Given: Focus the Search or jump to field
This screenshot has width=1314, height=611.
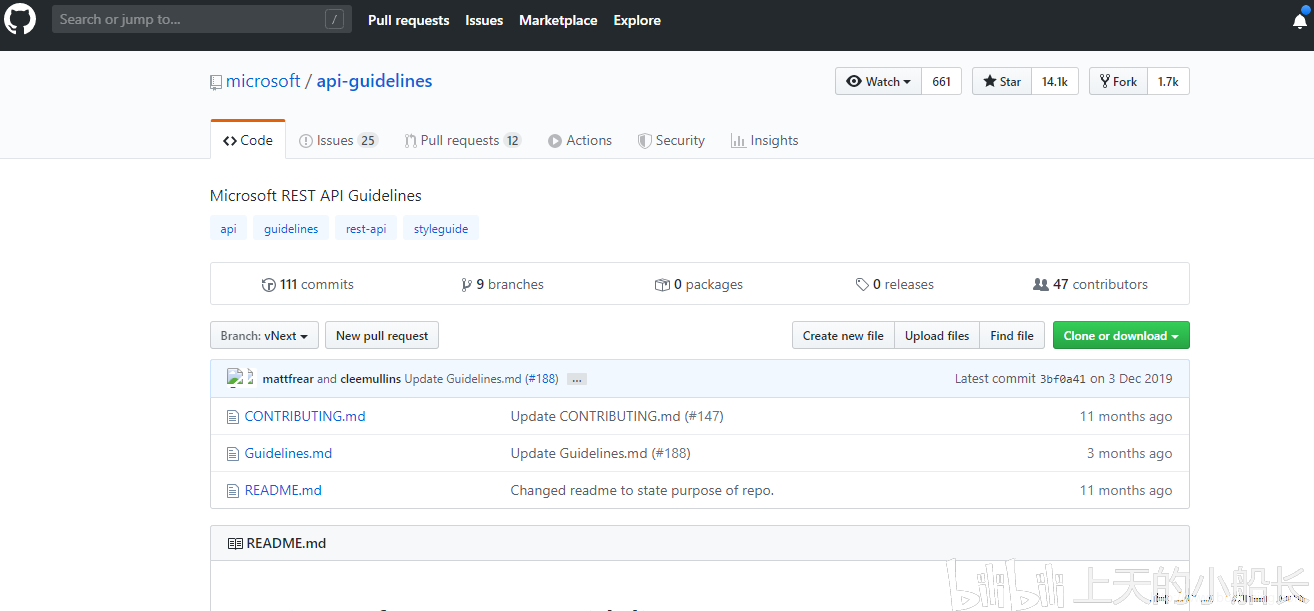Looking at the screenshot, I should click(202, 19).
